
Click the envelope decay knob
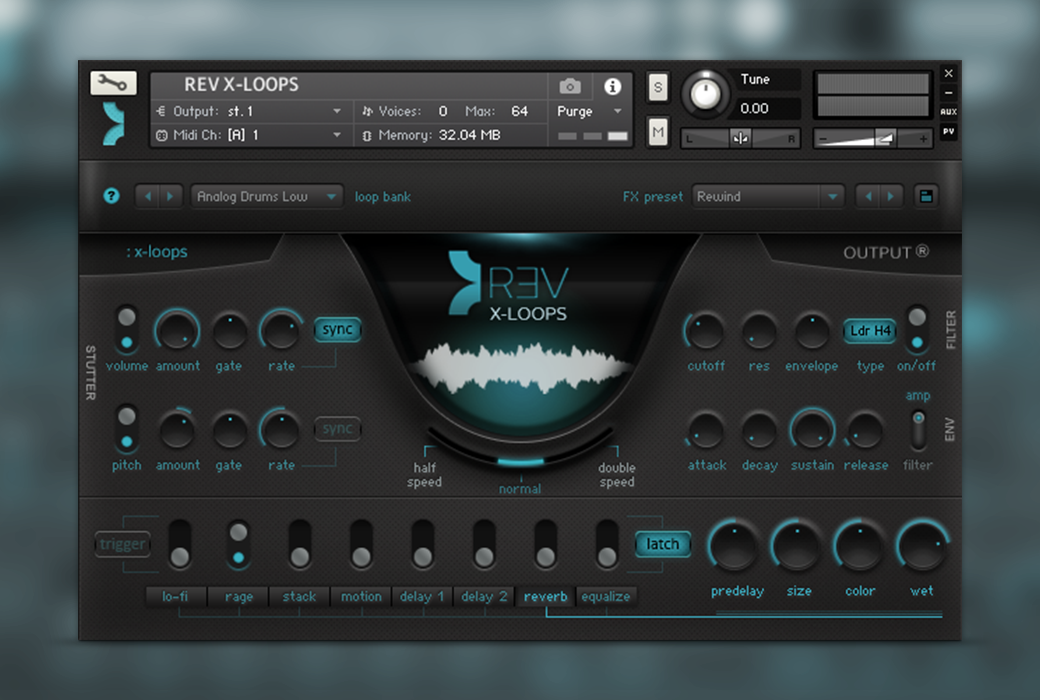pyautogui.click(x=759, y=430)
